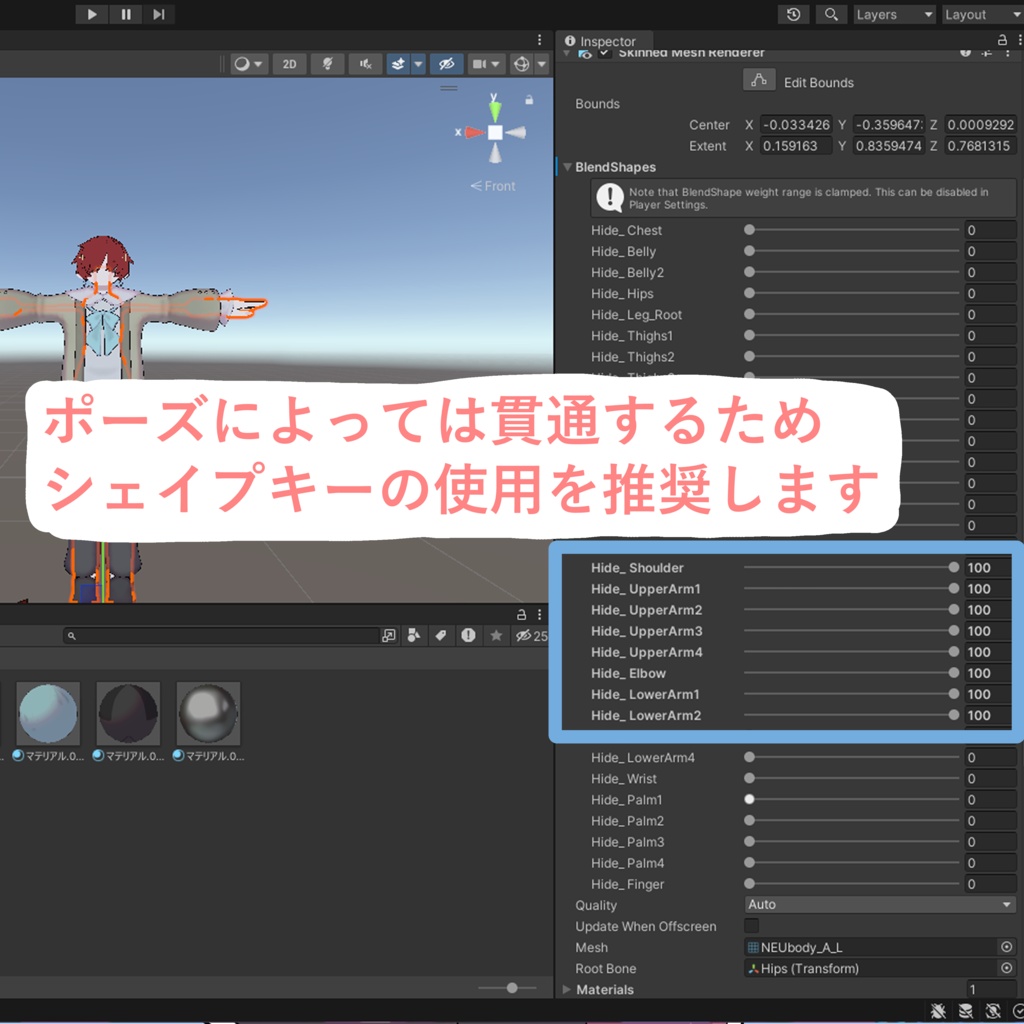Click the Hide_Chest slider handle

click(750, 230)
